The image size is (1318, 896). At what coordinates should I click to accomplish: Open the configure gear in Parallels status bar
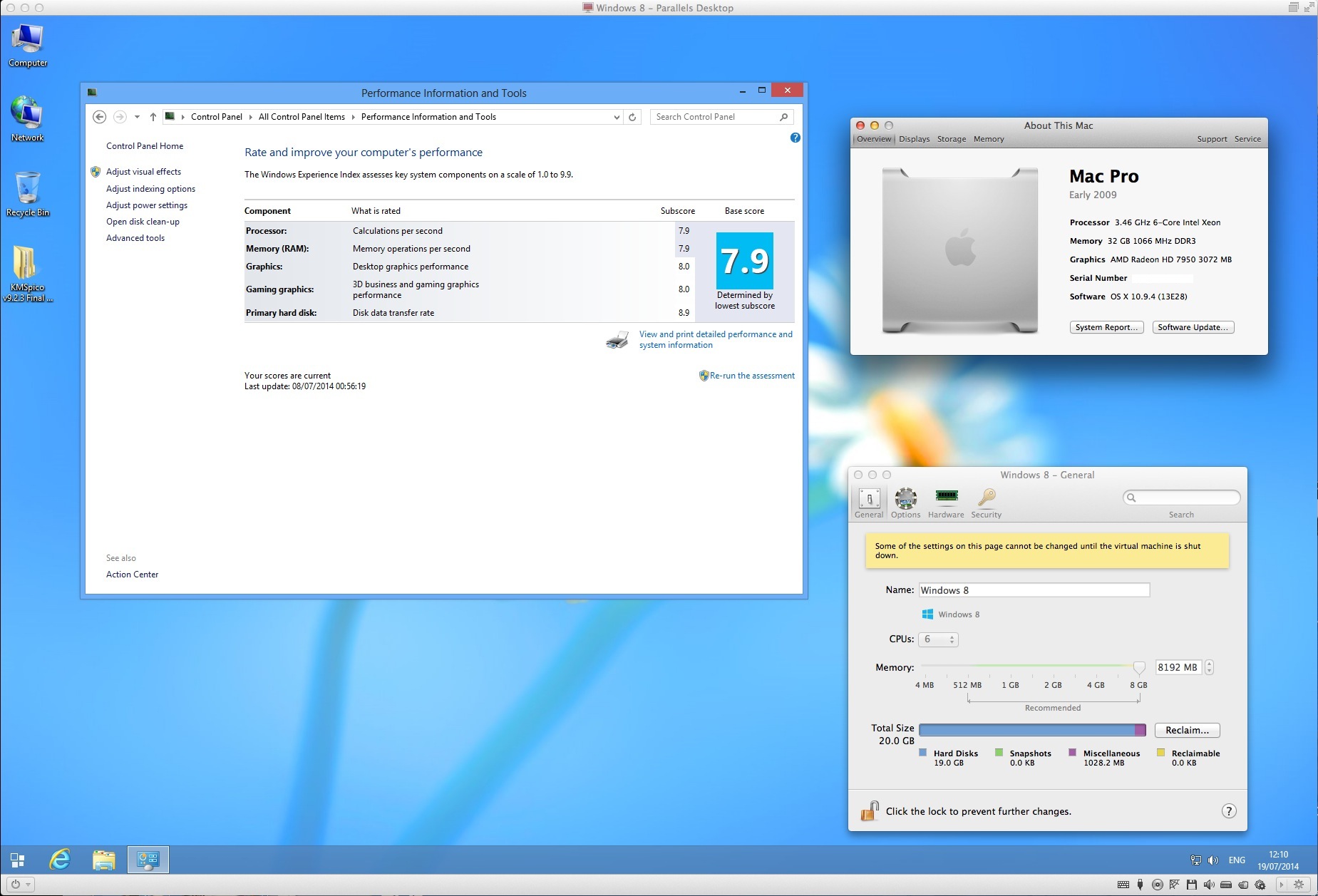click(1299, 885)
